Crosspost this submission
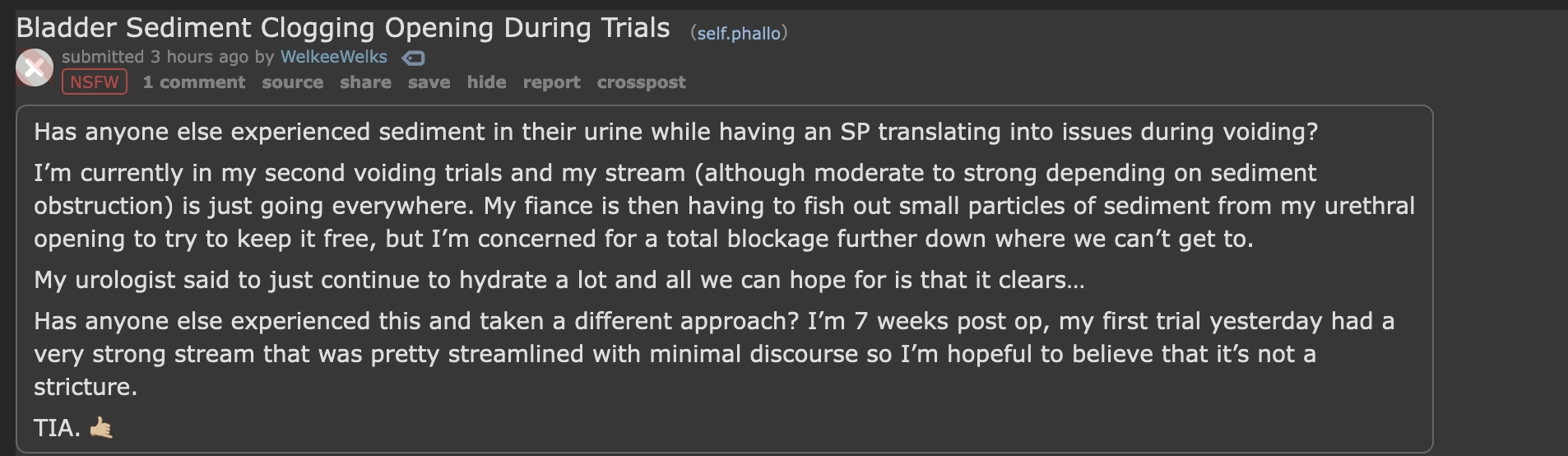Viewport: 1568px width, 456px height. coord(641,82)
